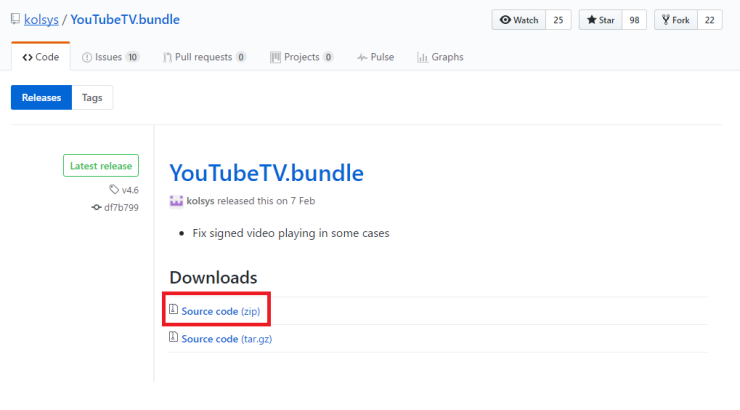
Task: Click the Issues exclamation icon
Action: 87,58
